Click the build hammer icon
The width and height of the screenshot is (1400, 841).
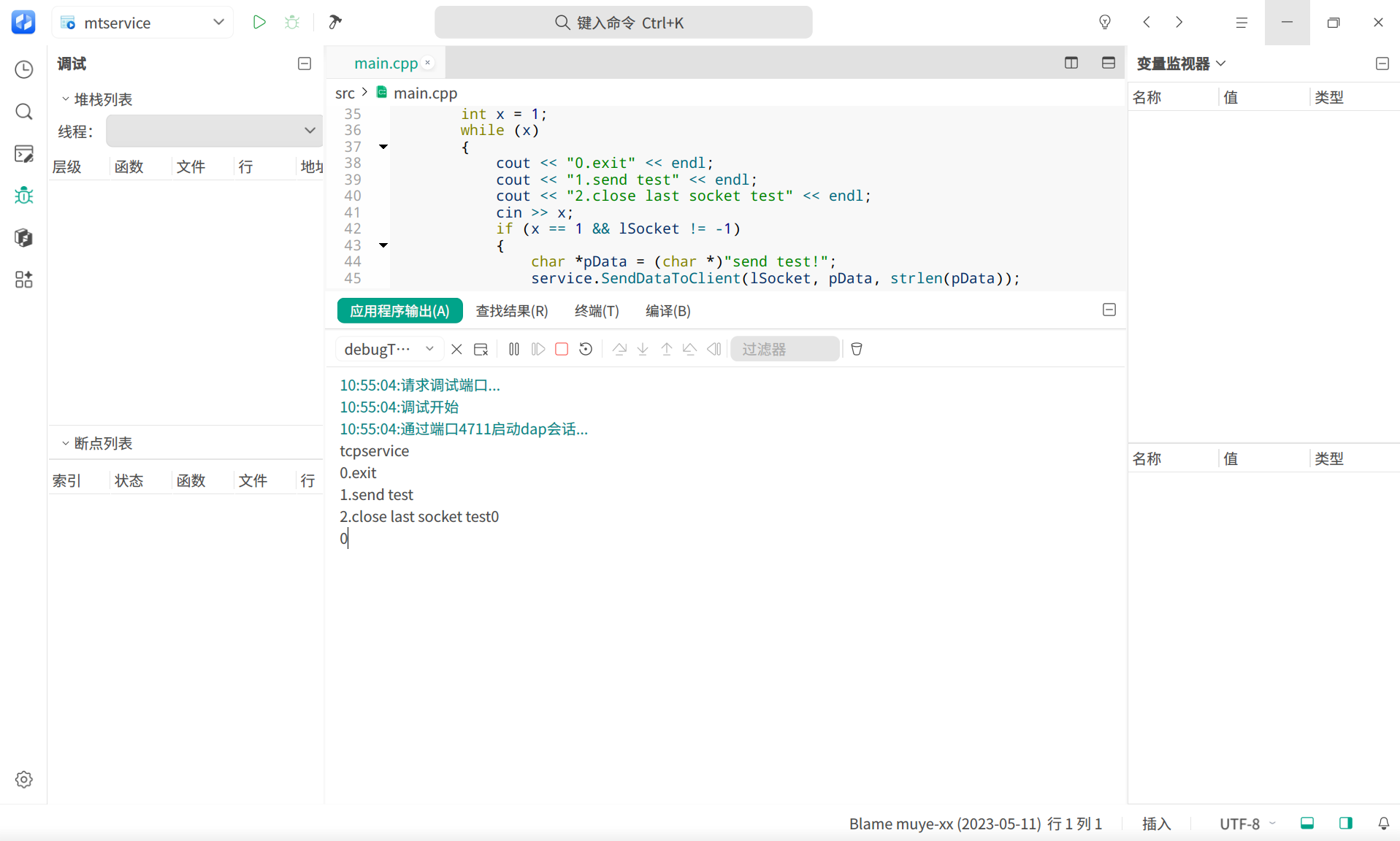[x=335, y=22]
